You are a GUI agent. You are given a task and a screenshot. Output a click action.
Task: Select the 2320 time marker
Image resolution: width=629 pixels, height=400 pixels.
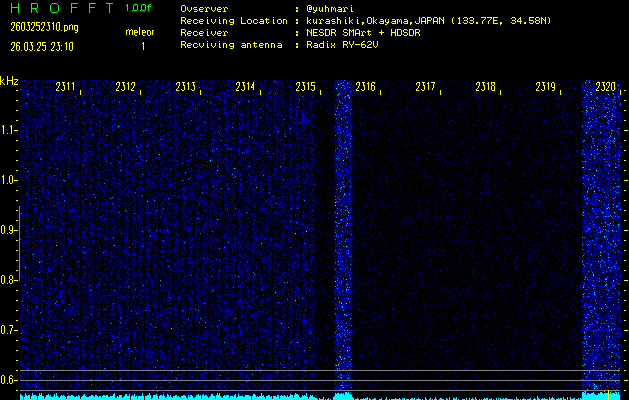point(605,88)
